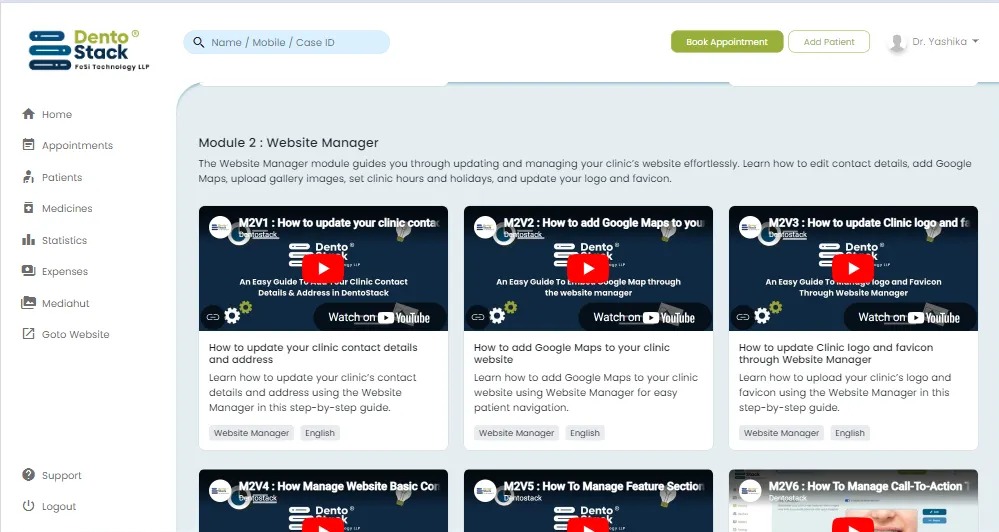Click the Home icon in sidebar
The width and height of the screenshot is (999, 532).
pos(28,114)
